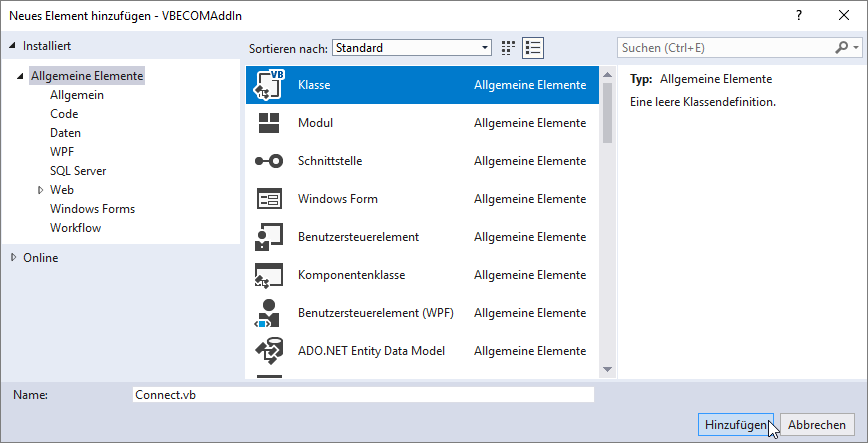Click the Benutzersteuerelement (WPF) label

tap(376, 313)
